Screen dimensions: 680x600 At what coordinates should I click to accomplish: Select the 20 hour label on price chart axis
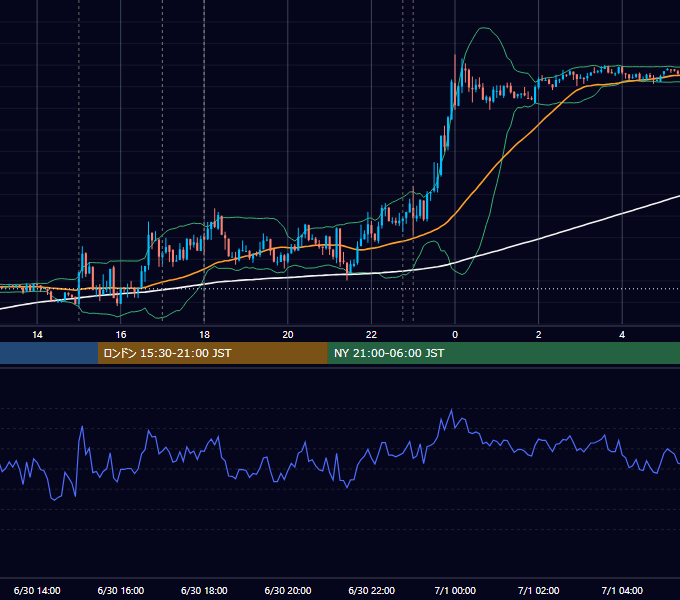click(x=288, y=335)
